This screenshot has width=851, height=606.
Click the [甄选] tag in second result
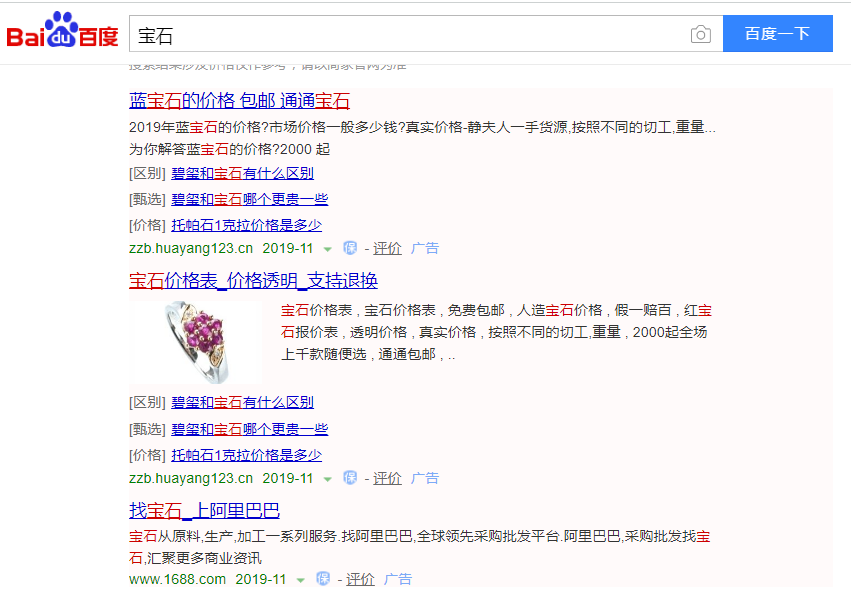147,429
